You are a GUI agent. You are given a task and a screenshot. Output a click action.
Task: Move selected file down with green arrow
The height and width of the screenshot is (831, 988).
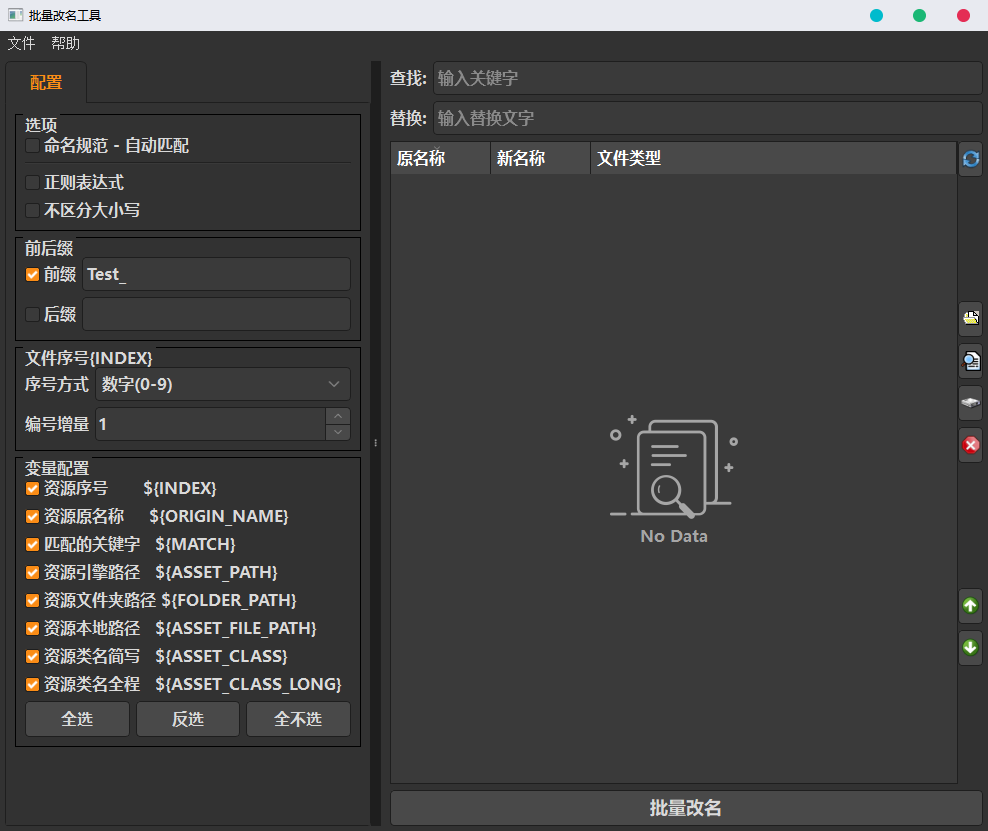970,648
